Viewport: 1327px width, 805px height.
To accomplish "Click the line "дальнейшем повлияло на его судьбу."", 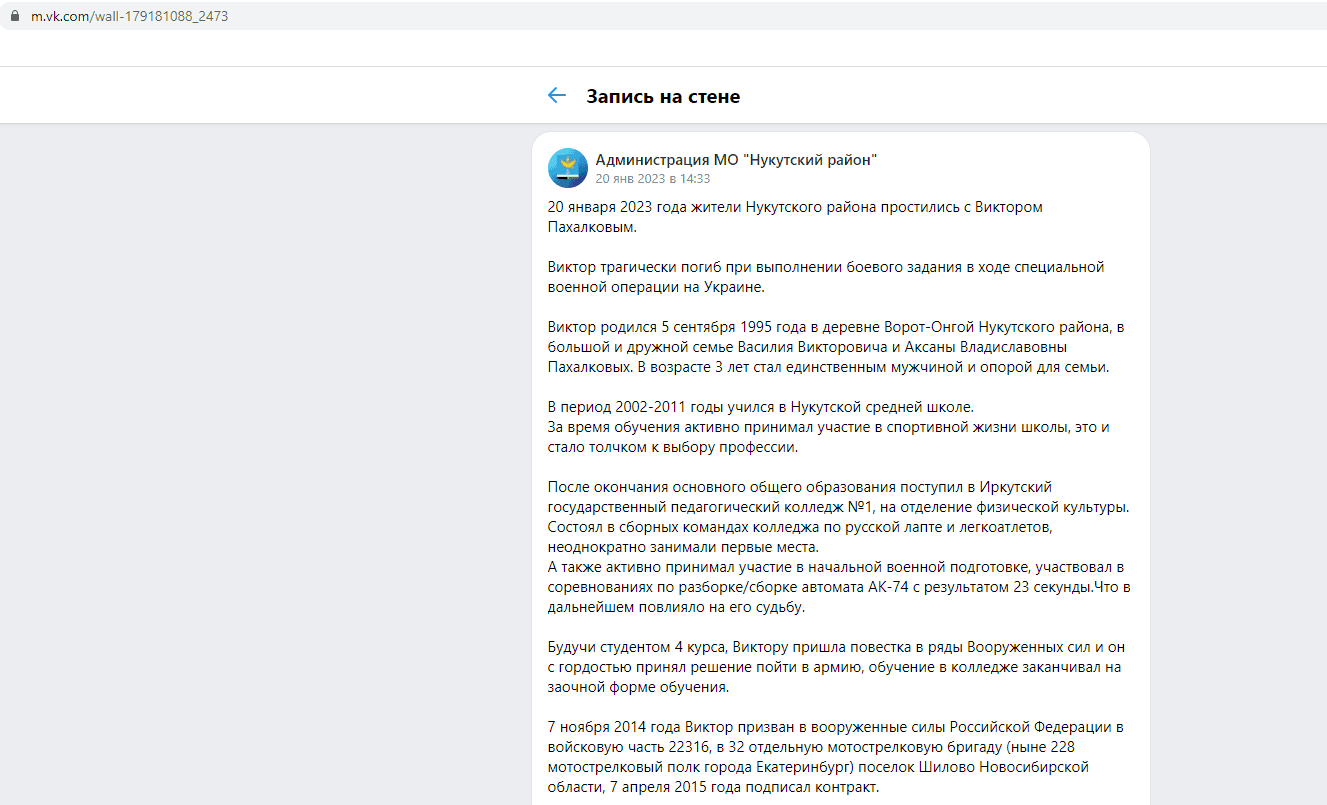I will 677,607.
